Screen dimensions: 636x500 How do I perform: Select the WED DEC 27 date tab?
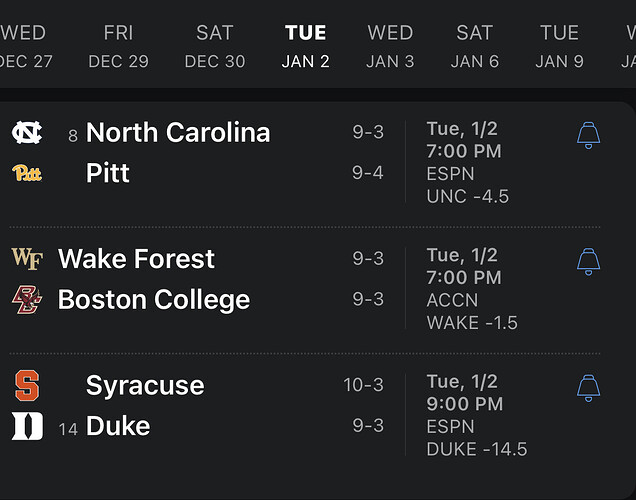(27, 46)
